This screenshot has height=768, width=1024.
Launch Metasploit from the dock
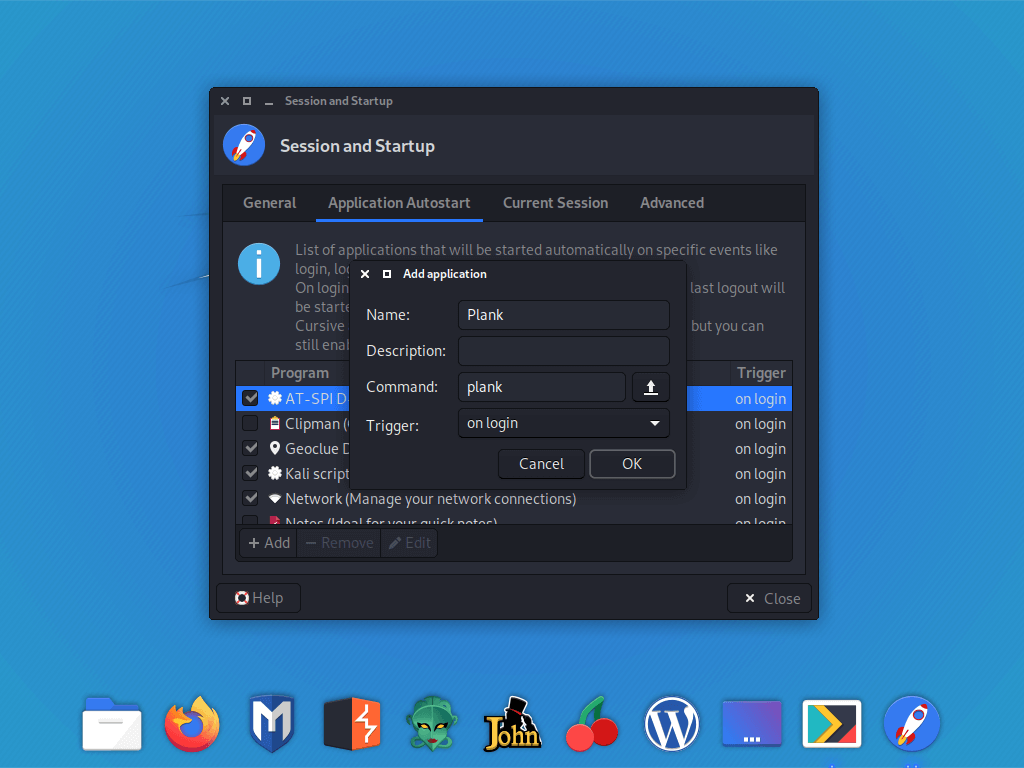click(x=271, y=723)
